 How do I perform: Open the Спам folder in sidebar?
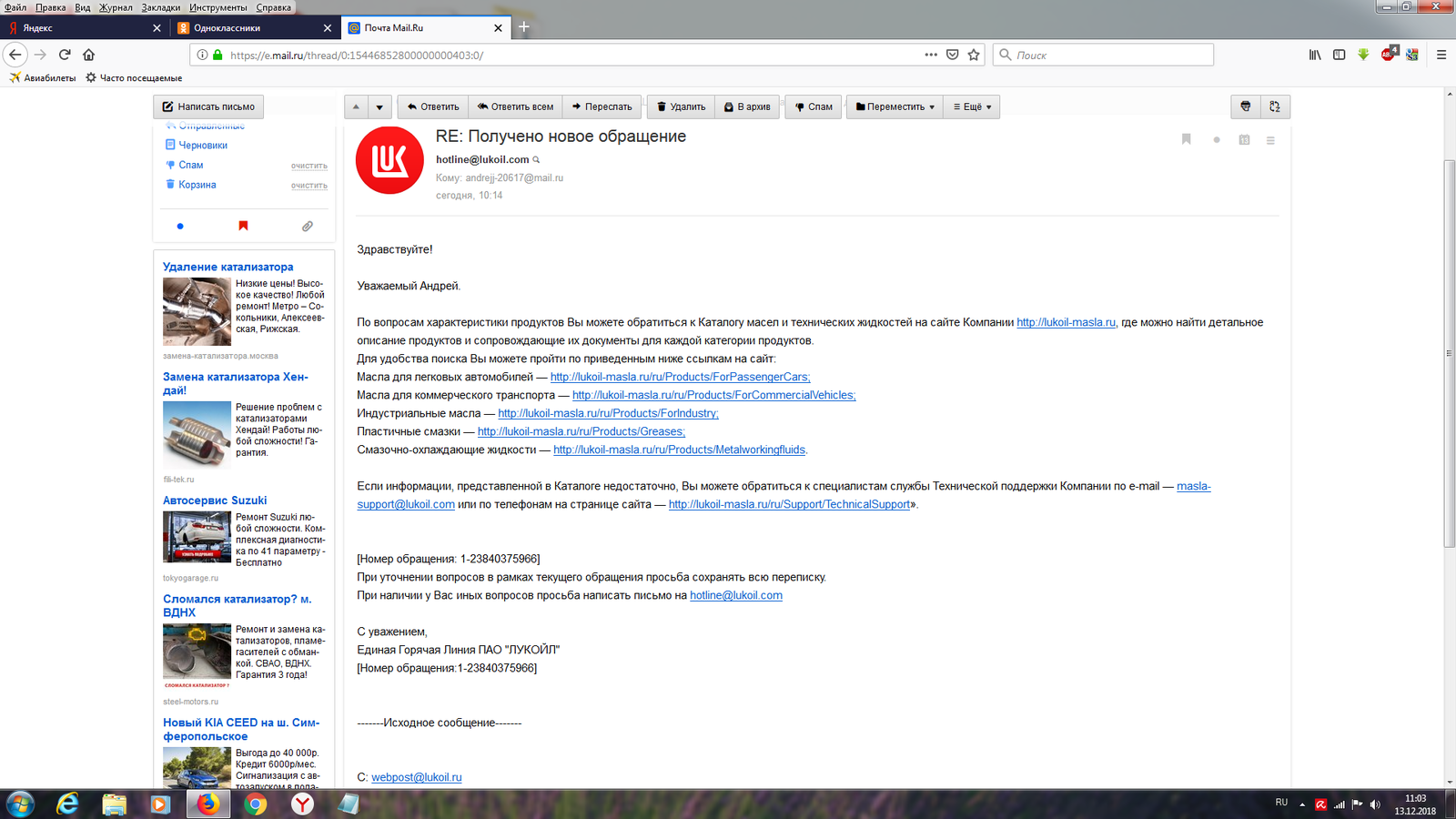[190, 165]
